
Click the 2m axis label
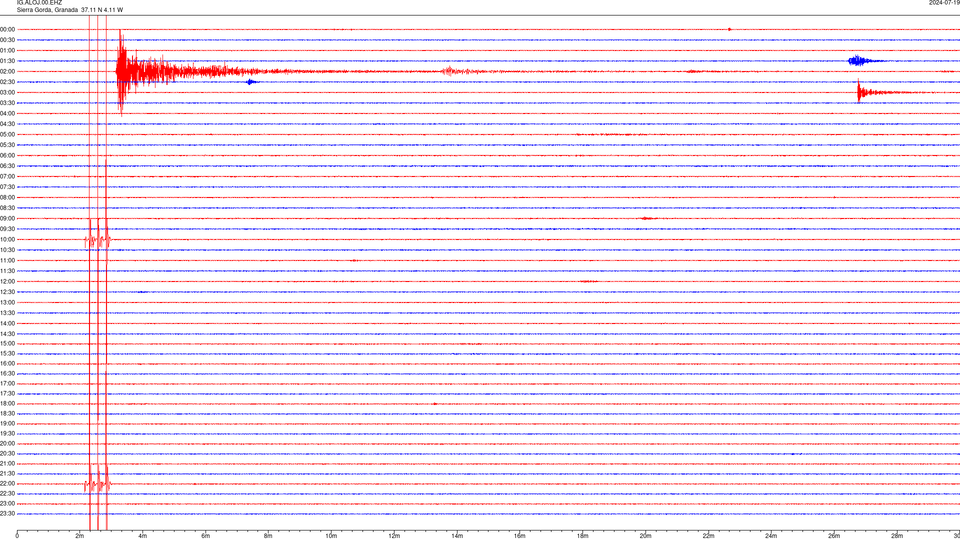[80, 536]
